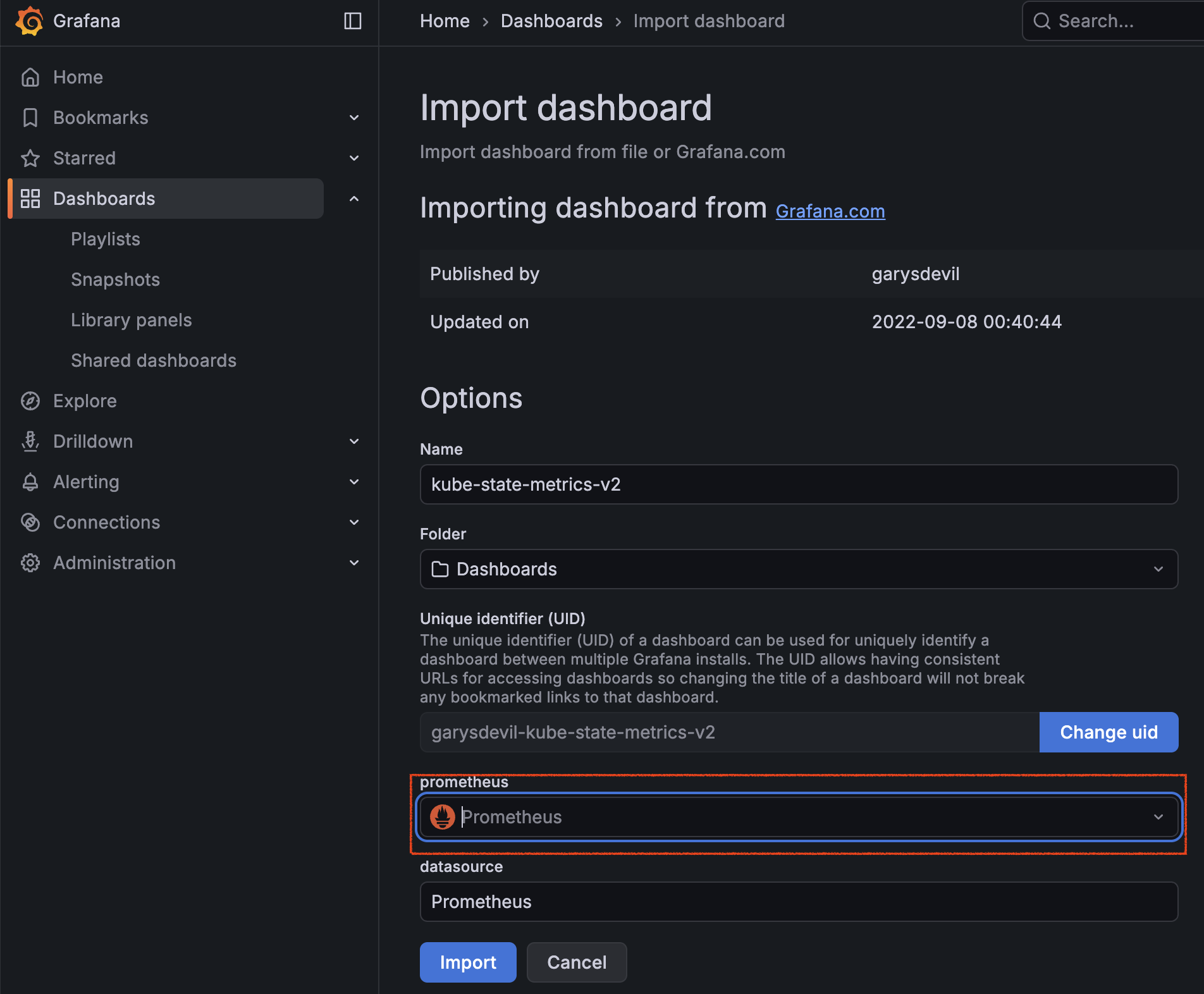Open the Folder dropdown showing Dashboards
This screenshot has width=1204, height=994.
pos(798,569)
